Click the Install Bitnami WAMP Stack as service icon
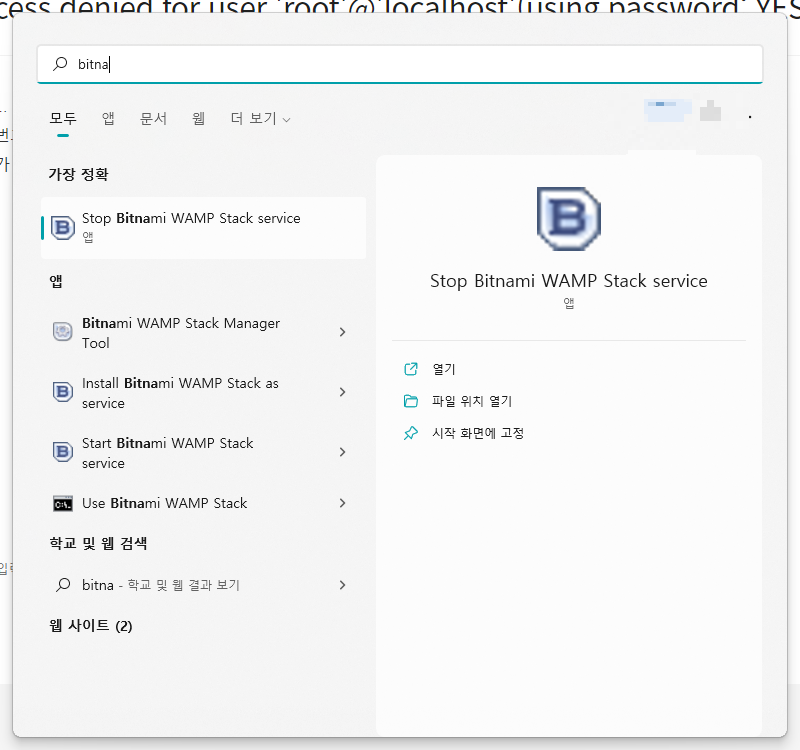This screenshot has width=800, height=750. pos(63,392)
